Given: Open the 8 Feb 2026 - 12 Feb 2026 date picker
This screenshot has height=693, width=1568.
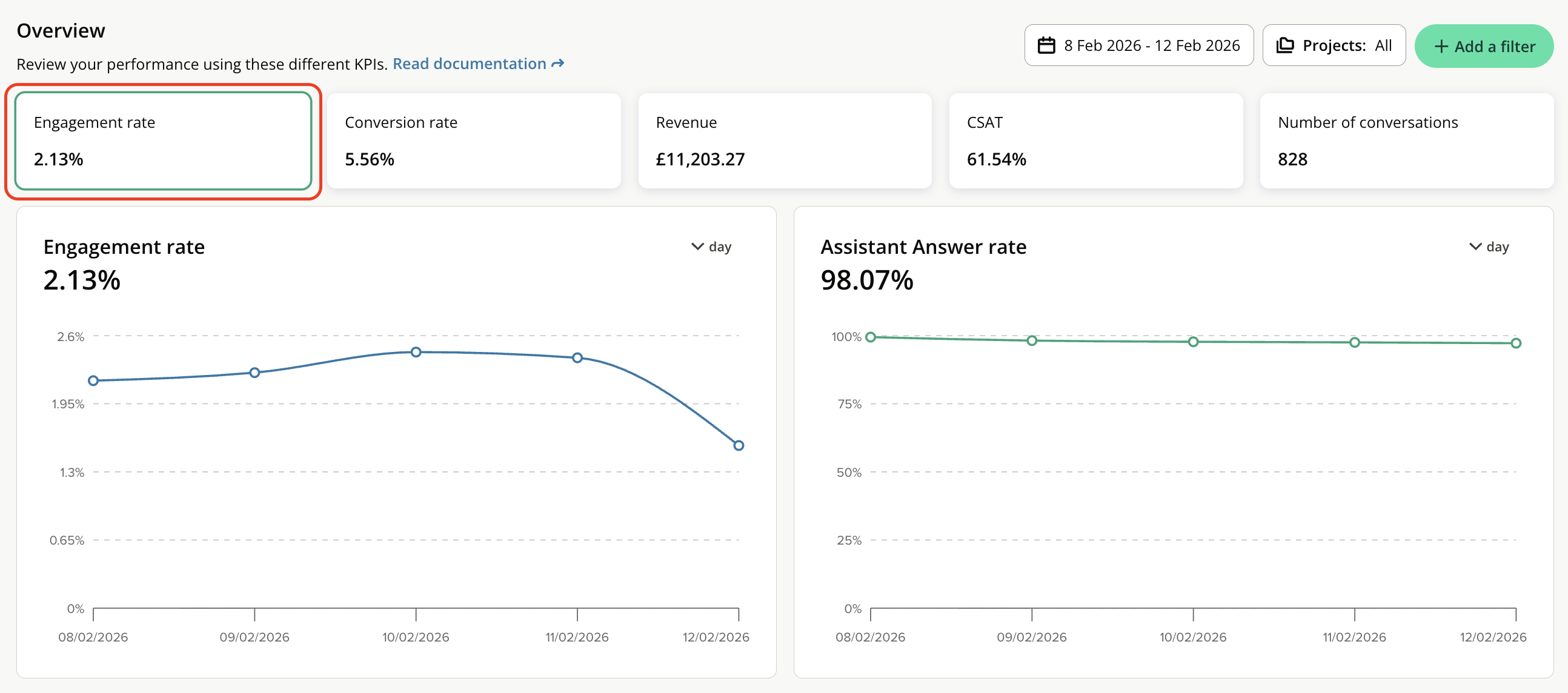Looking at the screenshot, I should [1138, 45].
